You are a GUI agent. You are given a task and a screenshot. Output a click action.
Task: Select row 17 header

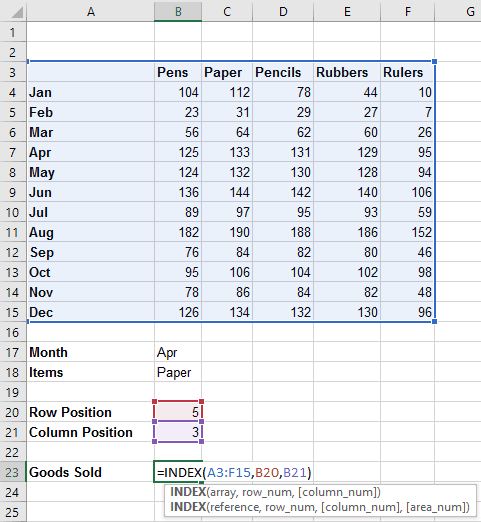pos(13,352)
